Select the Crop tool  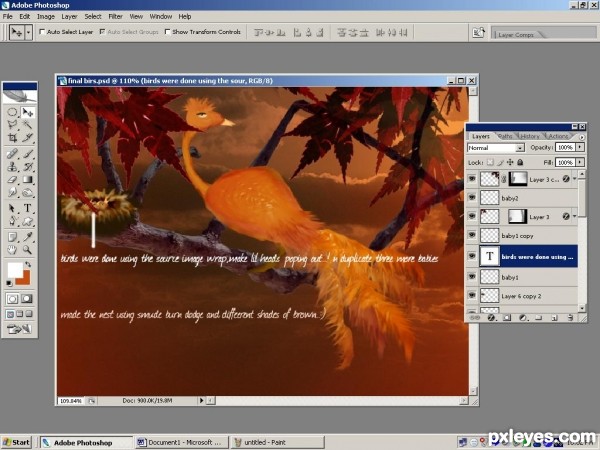12,137
